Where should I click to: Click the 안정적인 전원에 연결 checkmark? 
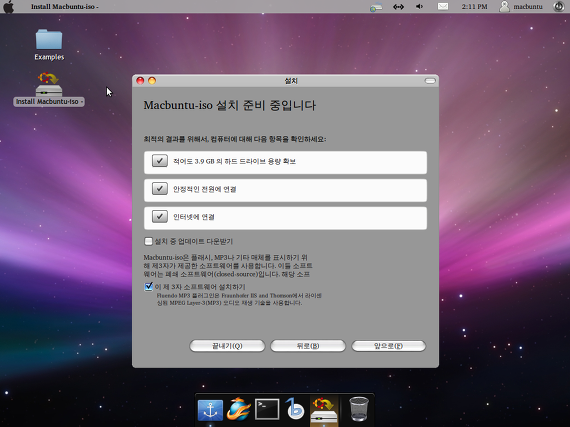pos(160,189)
